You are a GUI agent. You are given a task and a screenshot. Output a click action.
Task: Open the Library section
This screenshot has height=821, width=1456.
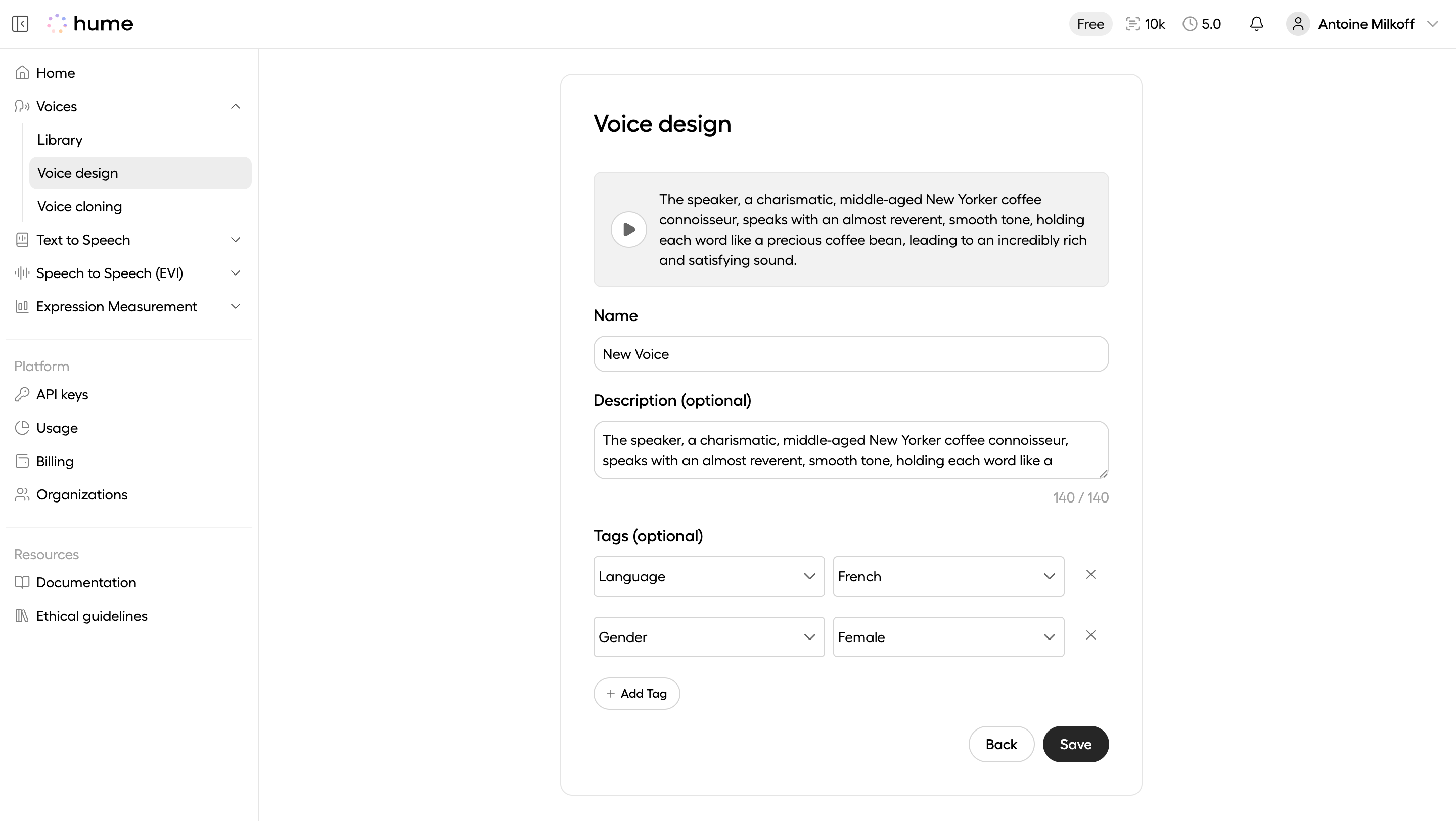click(x=59, y=140)
